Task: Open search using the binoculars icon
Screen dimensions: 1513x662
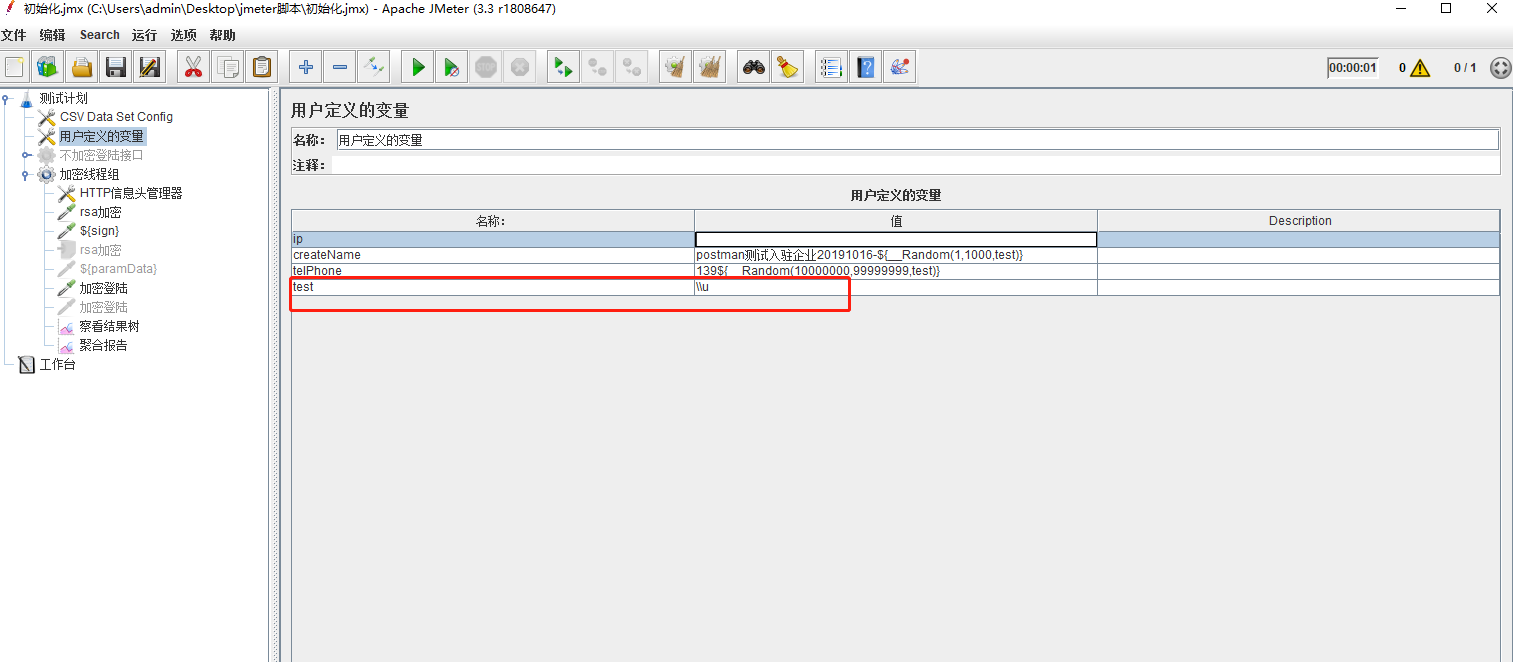Action: pos(753,66)
